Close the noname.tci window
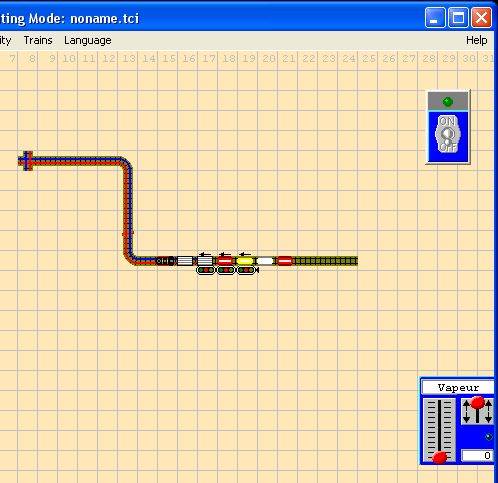 [481, 18]
